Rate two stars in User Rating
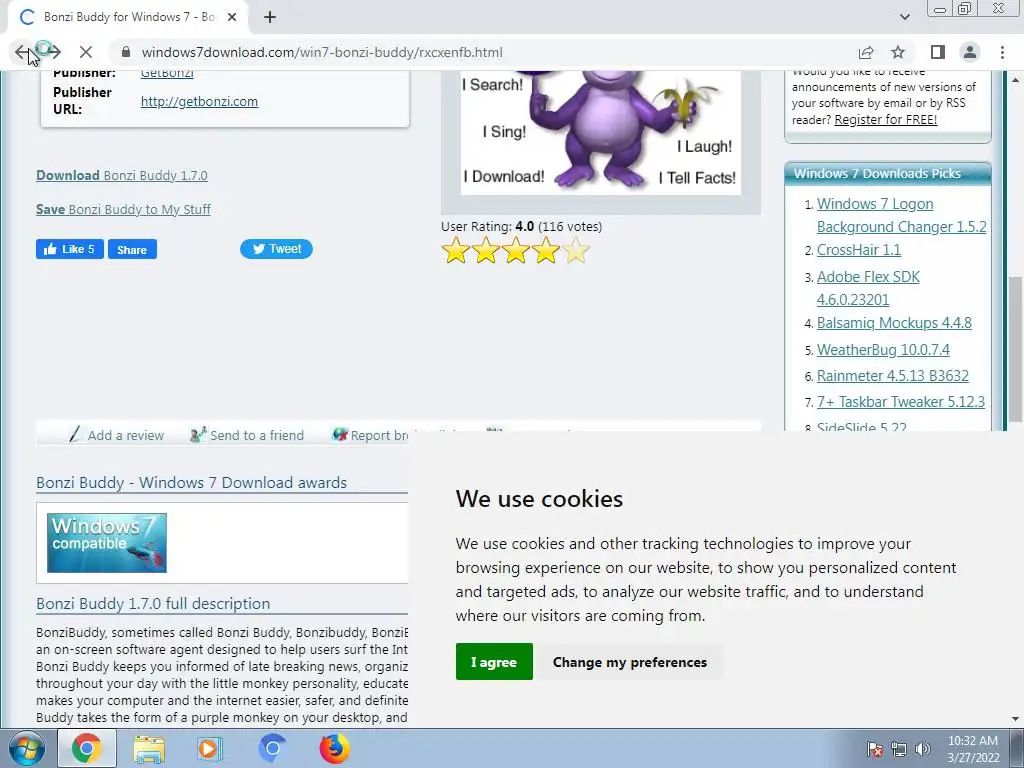Image resolution: width=1024 pixels, height=768 pixels. click(x=485, y=251)
